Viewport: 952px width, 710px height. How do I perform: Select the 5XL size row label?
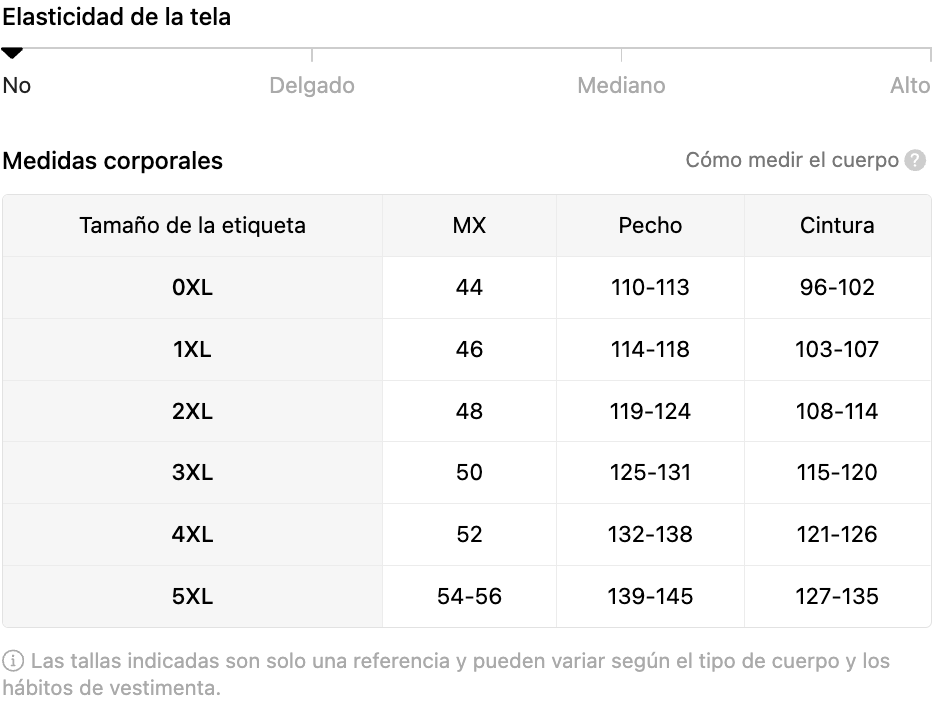[192, 596]
